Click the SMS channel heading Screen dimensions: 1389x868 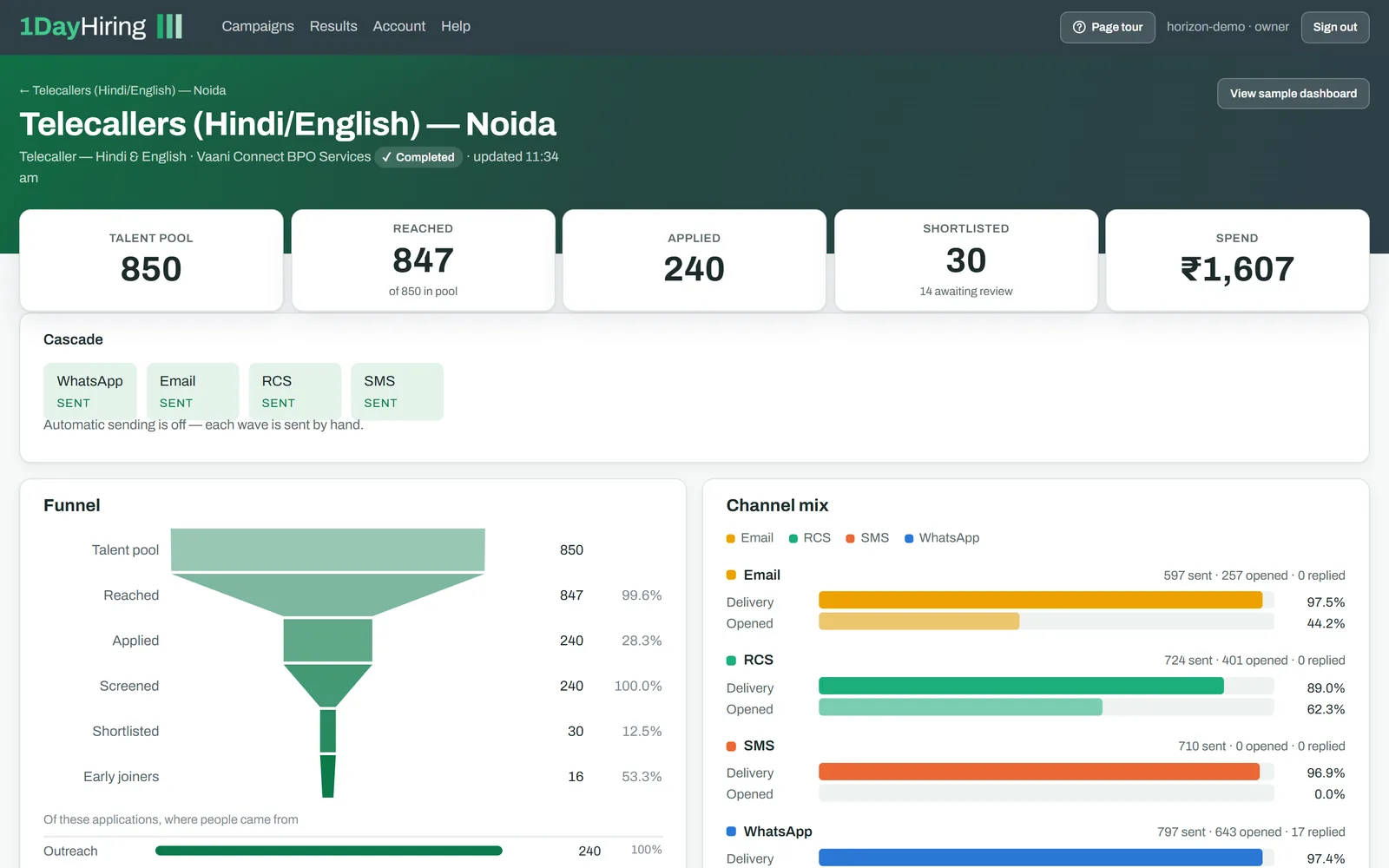[x=759, y=746]
